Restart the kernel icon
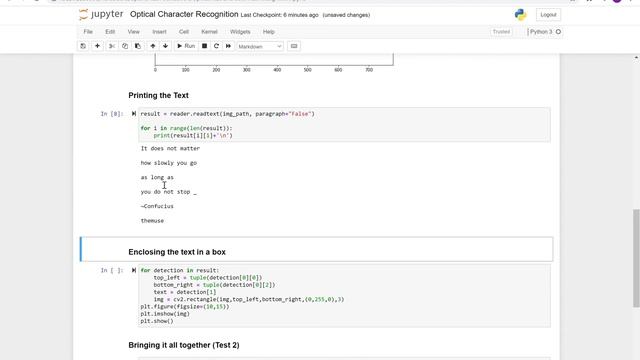 216,46
